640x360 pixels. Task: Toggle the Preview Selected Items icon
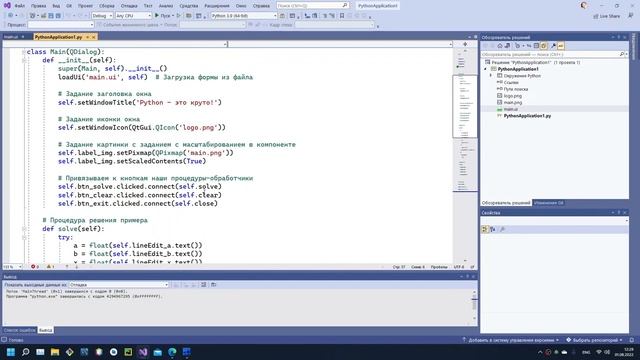561,46
